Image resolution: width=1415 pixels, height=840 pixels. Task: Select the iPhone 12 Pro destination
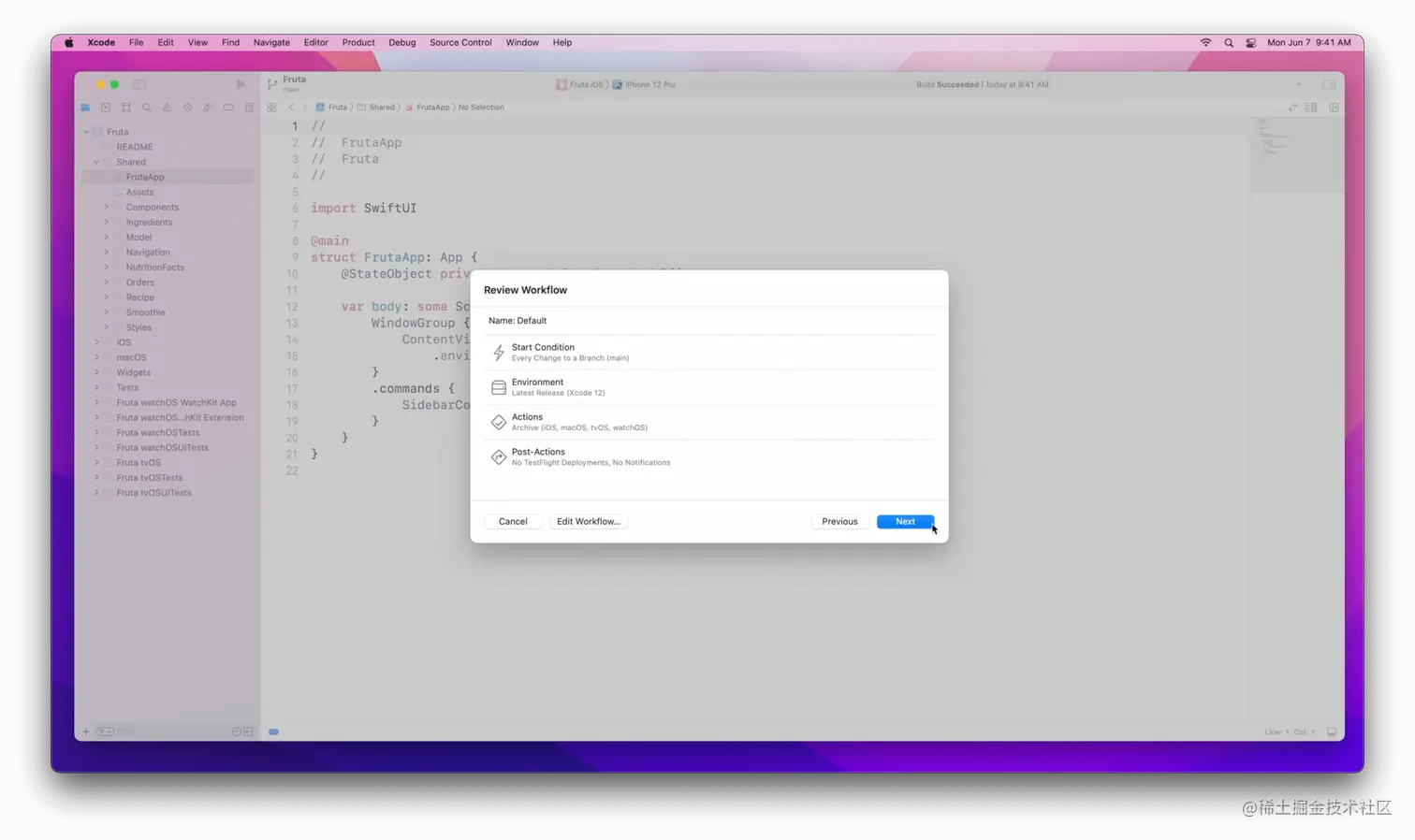click(645, 84)
